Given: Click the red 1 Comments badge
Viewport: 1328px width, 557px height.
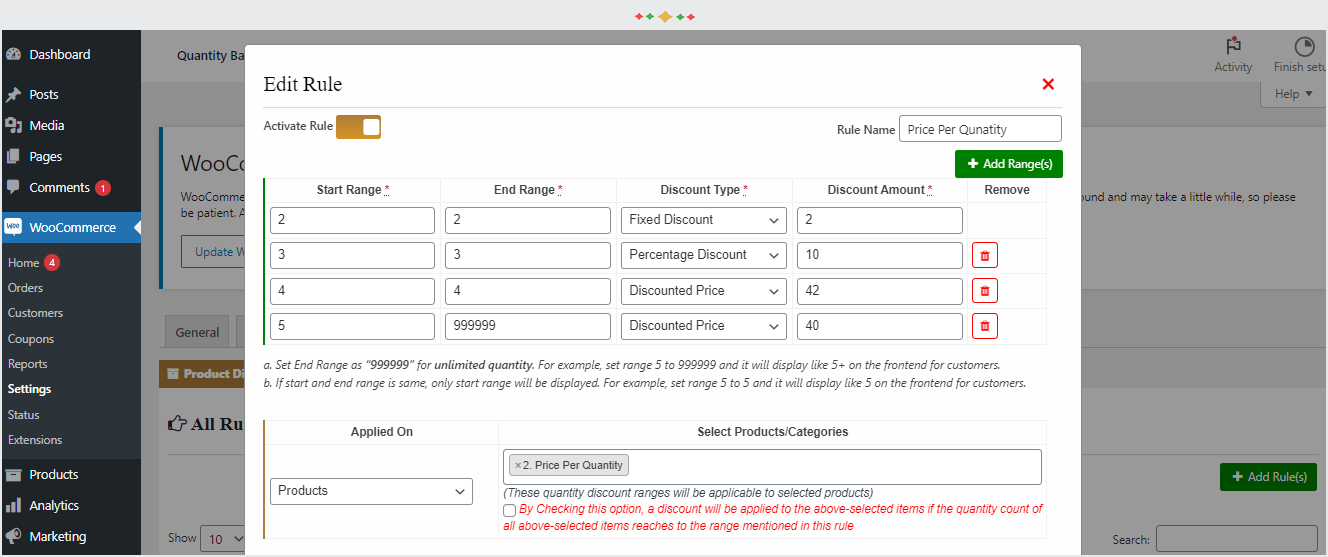Looking at the screenshot, I should point(103,188).
